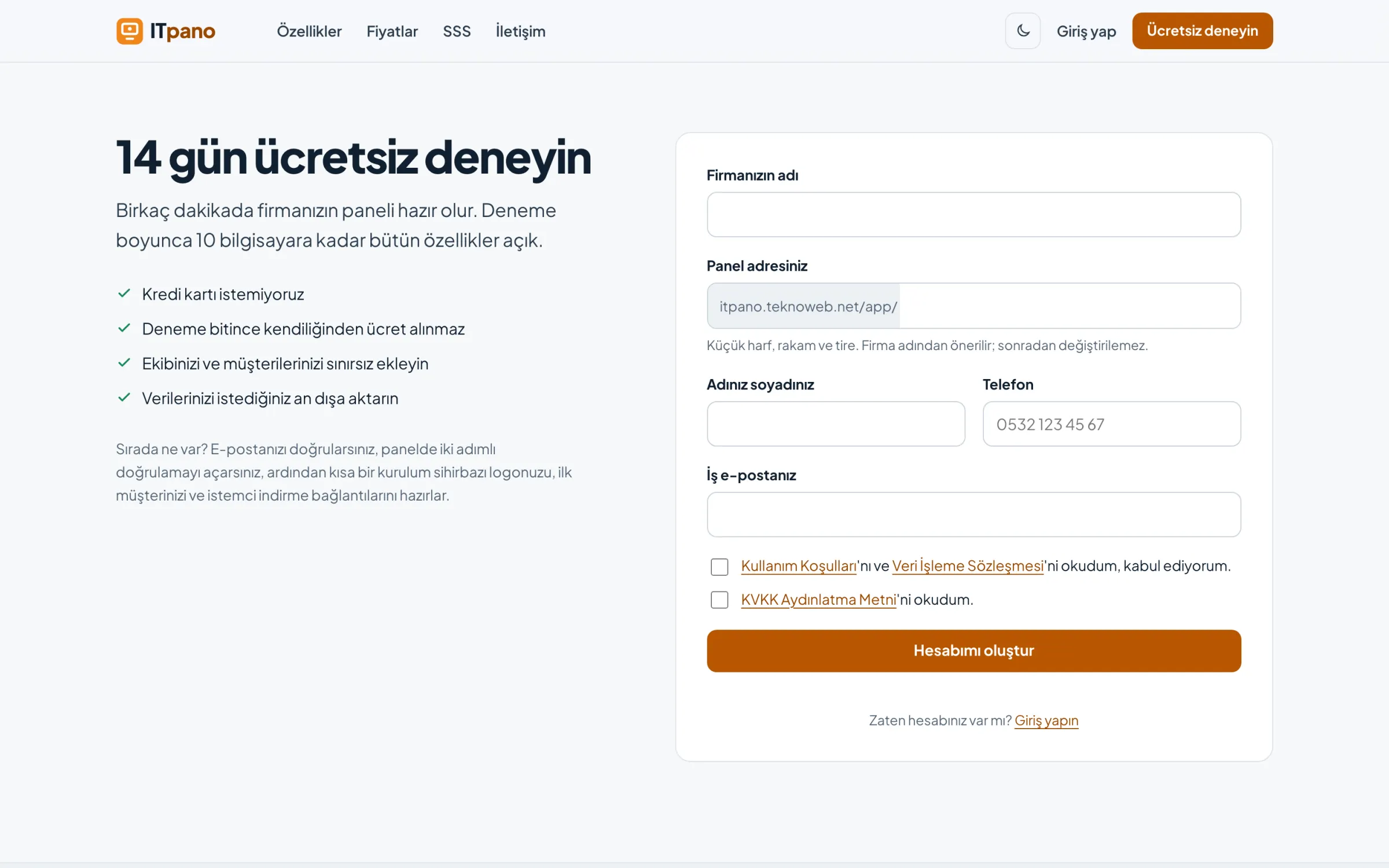The width and height of the screenshot is (1389, 868).
Task: Submit with Hesabımı oluştur button
Action: pos(973,651)
